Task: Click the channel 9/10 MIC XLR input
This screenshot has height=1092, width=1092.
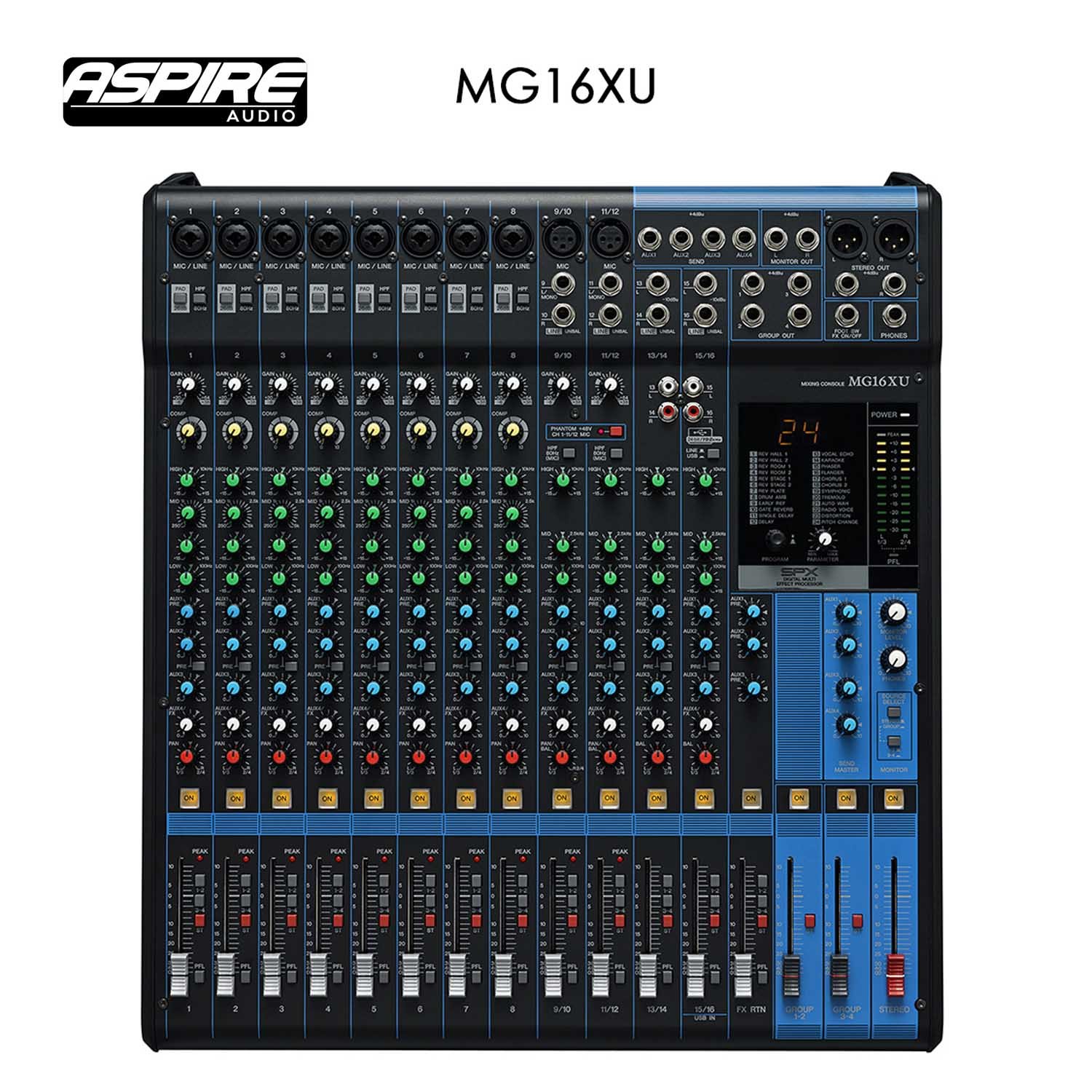Action: (561, 236)
